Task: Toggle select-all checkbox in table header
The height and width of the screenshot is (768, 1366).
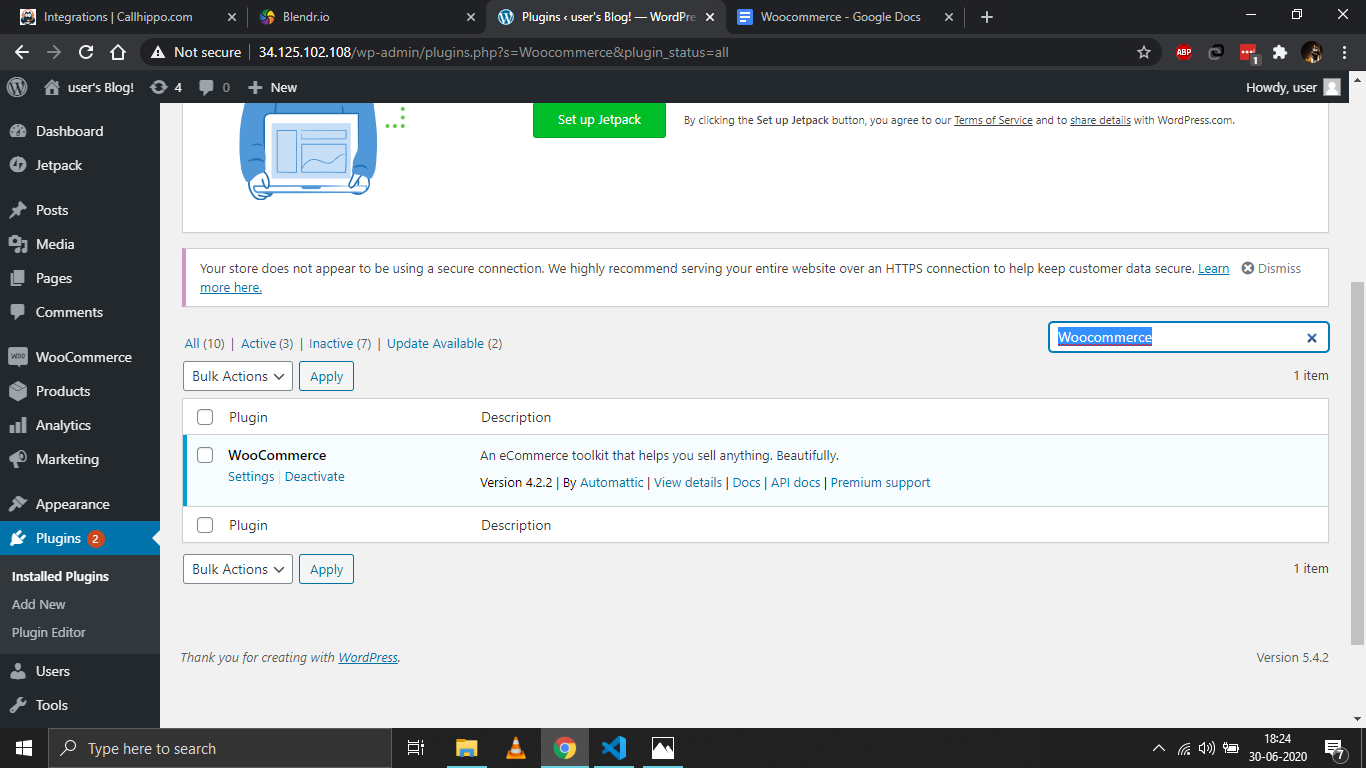Action: pos(205,417)
